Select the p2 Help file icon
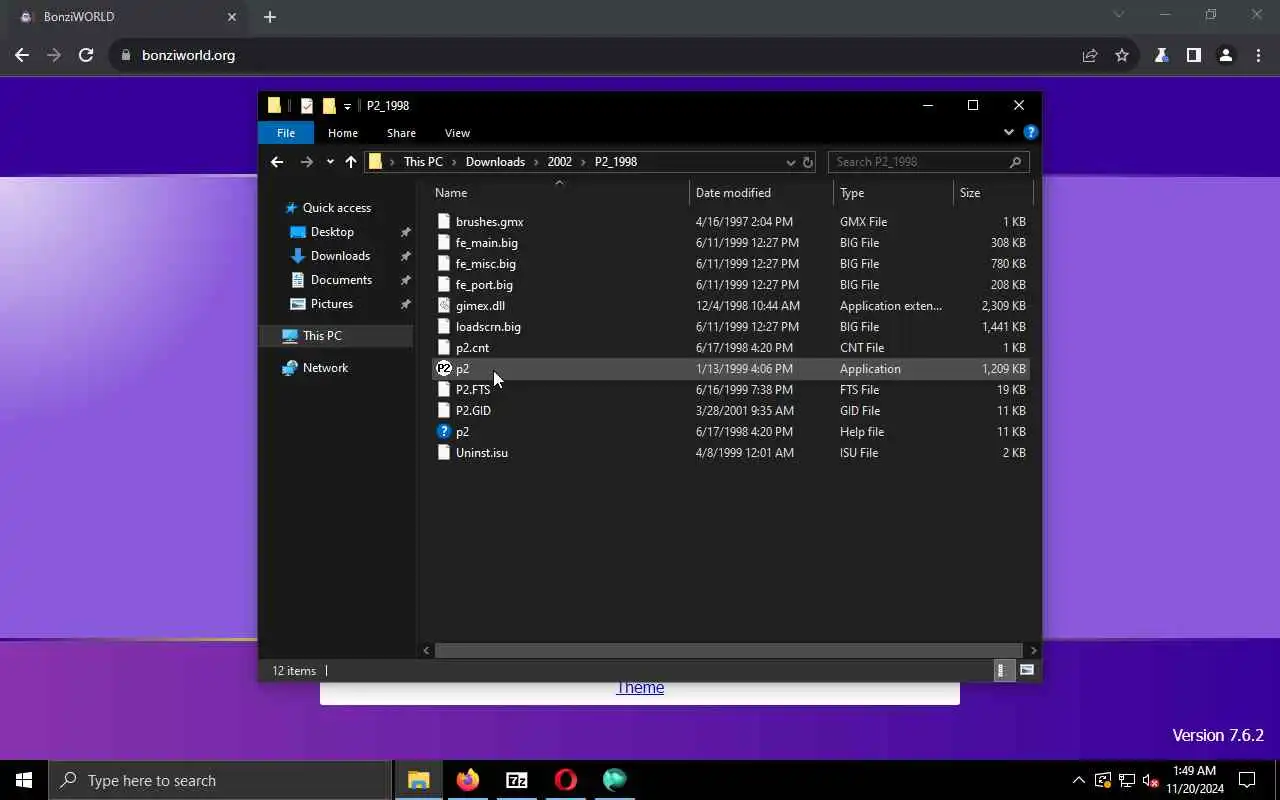The height and width of the screenshot is (800, 1280). 444,432
